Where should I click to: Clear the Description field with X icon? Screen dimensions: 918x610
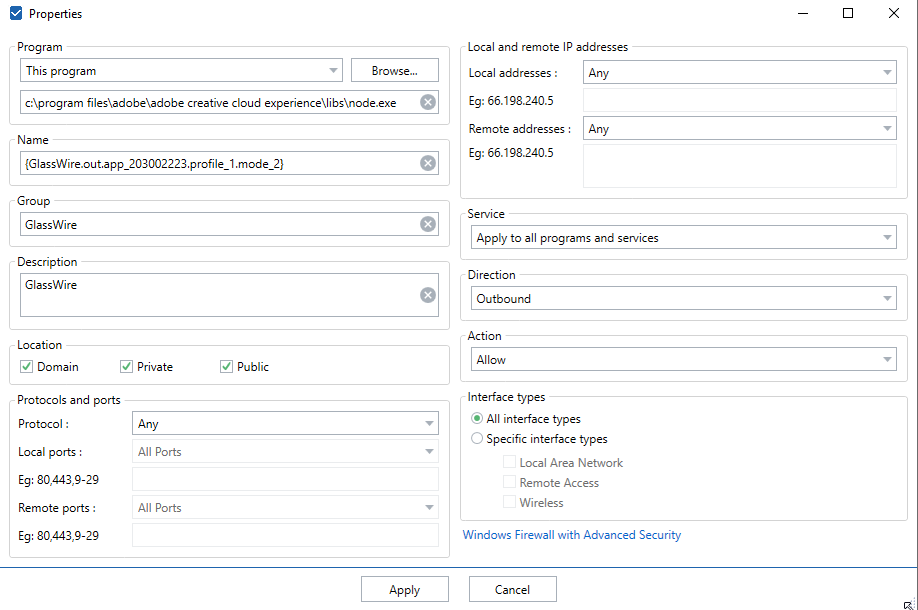[x=428, y=295]
